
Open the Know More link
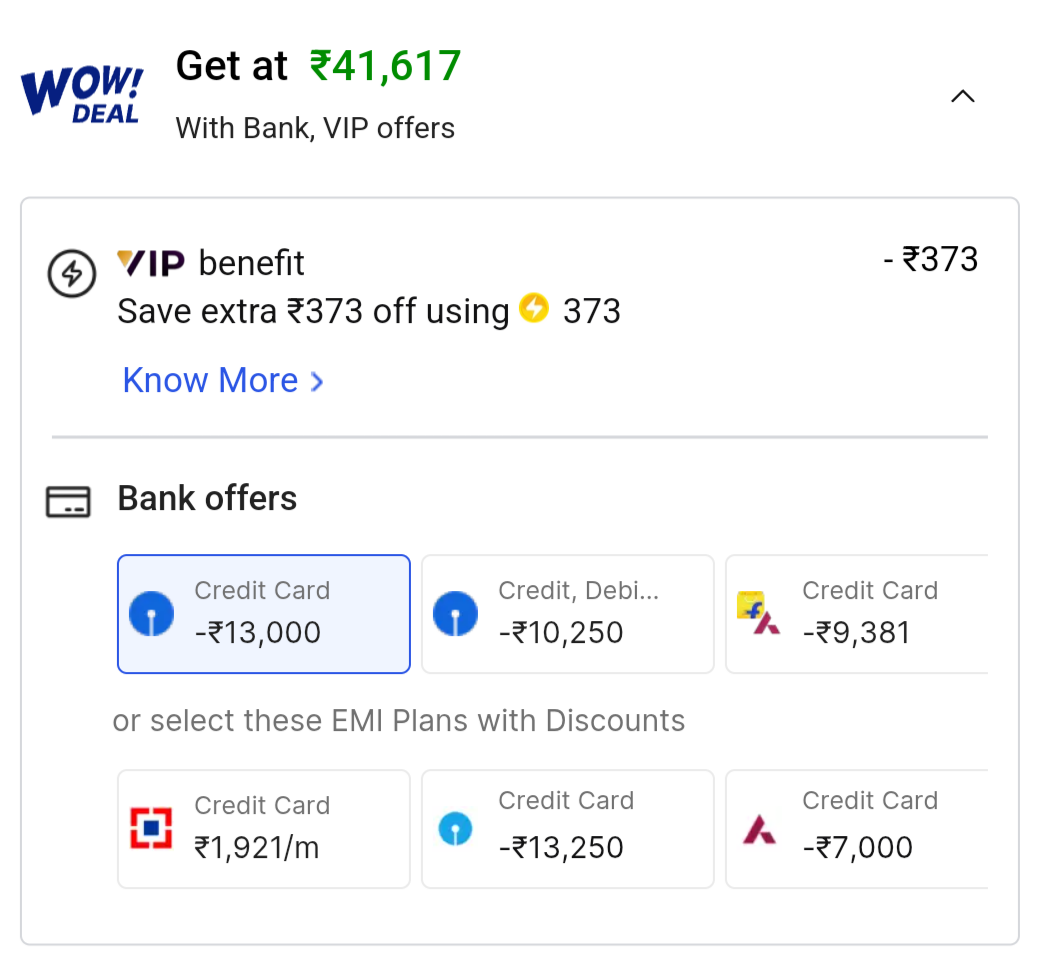pyautogui.click(x=211, y=381)
